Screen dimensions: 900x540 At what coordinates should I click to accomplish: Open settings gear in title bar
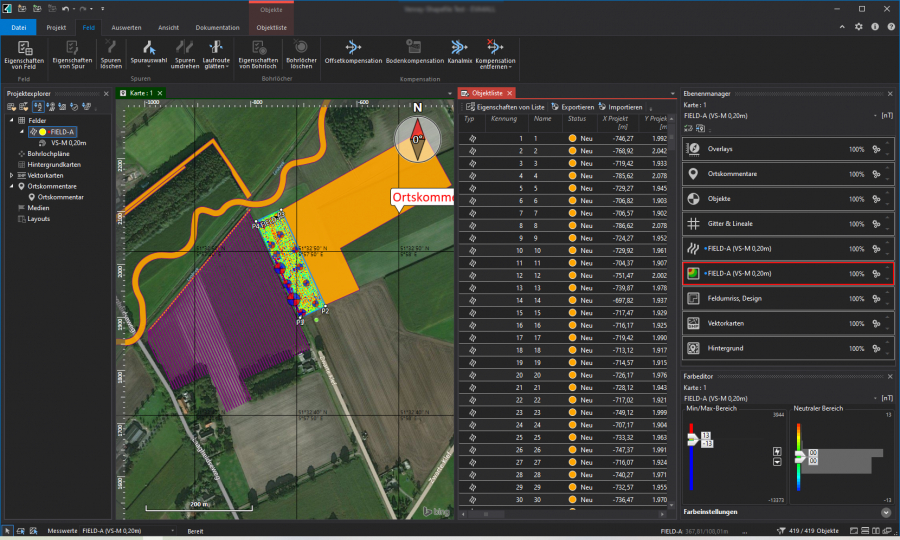click(x=858, y=27)
